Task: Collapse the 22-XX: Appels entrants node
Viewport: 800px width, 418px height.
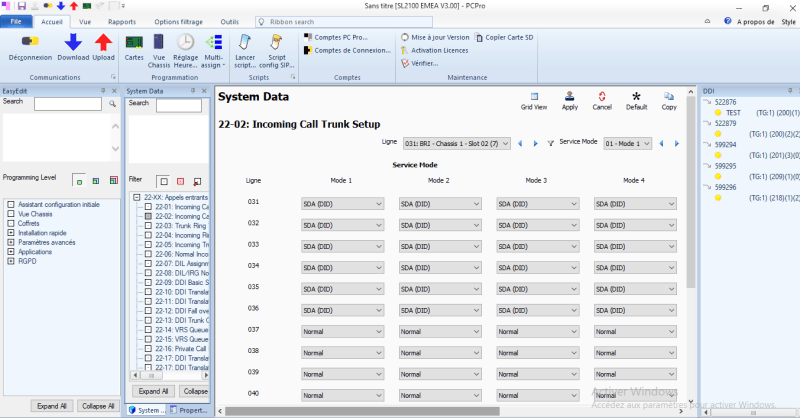Action: [137, 197]
